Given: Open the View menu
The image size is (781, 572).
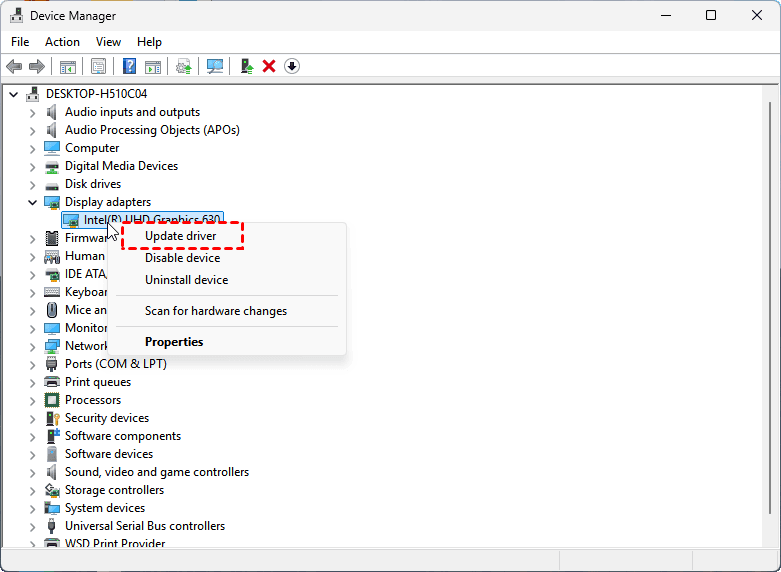Looking at the screenshot, I should point(108,42).
